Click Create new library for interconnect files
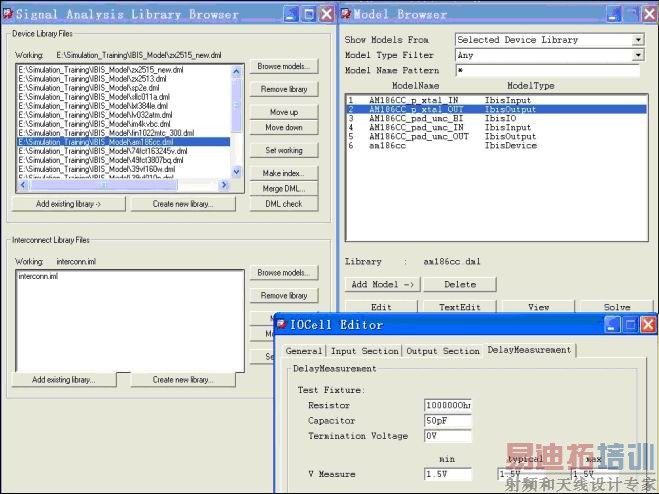The width and height of the screenshot is (659, 494). tap(183, 380)
